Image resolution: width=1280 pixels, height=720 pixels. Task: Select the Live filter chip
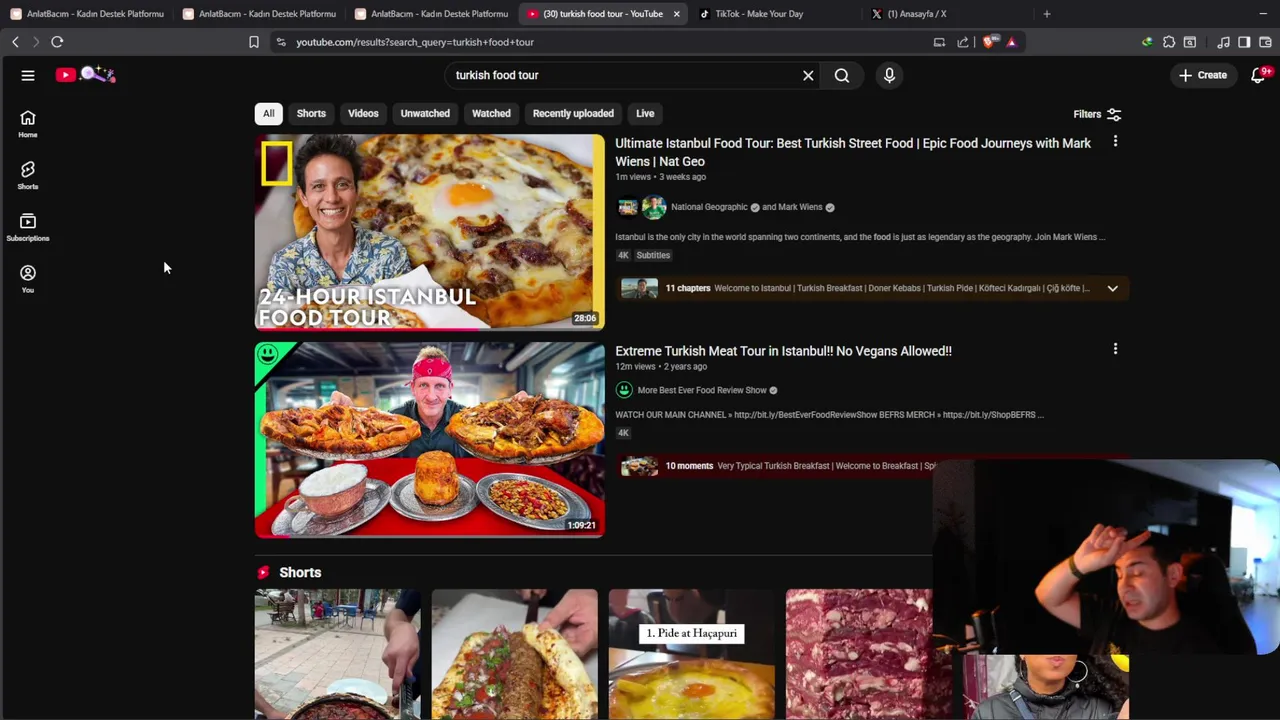645,113
